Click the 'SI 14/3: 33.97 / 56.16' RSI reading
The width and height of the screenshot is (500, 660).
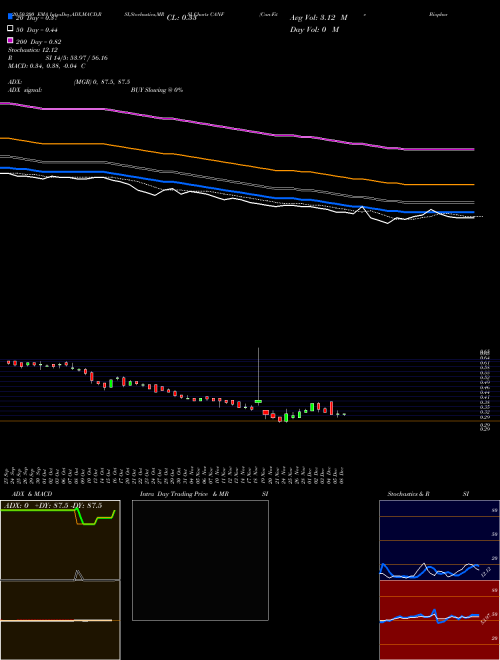click(77, 58)
